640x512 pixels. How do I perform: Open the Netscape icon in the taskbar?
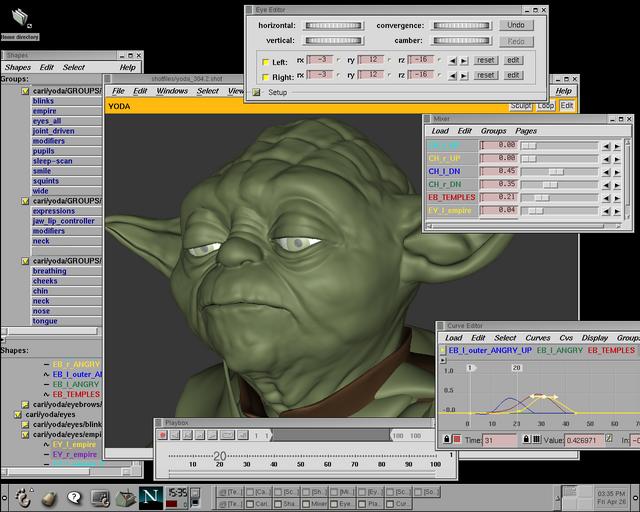pos(152,495)
